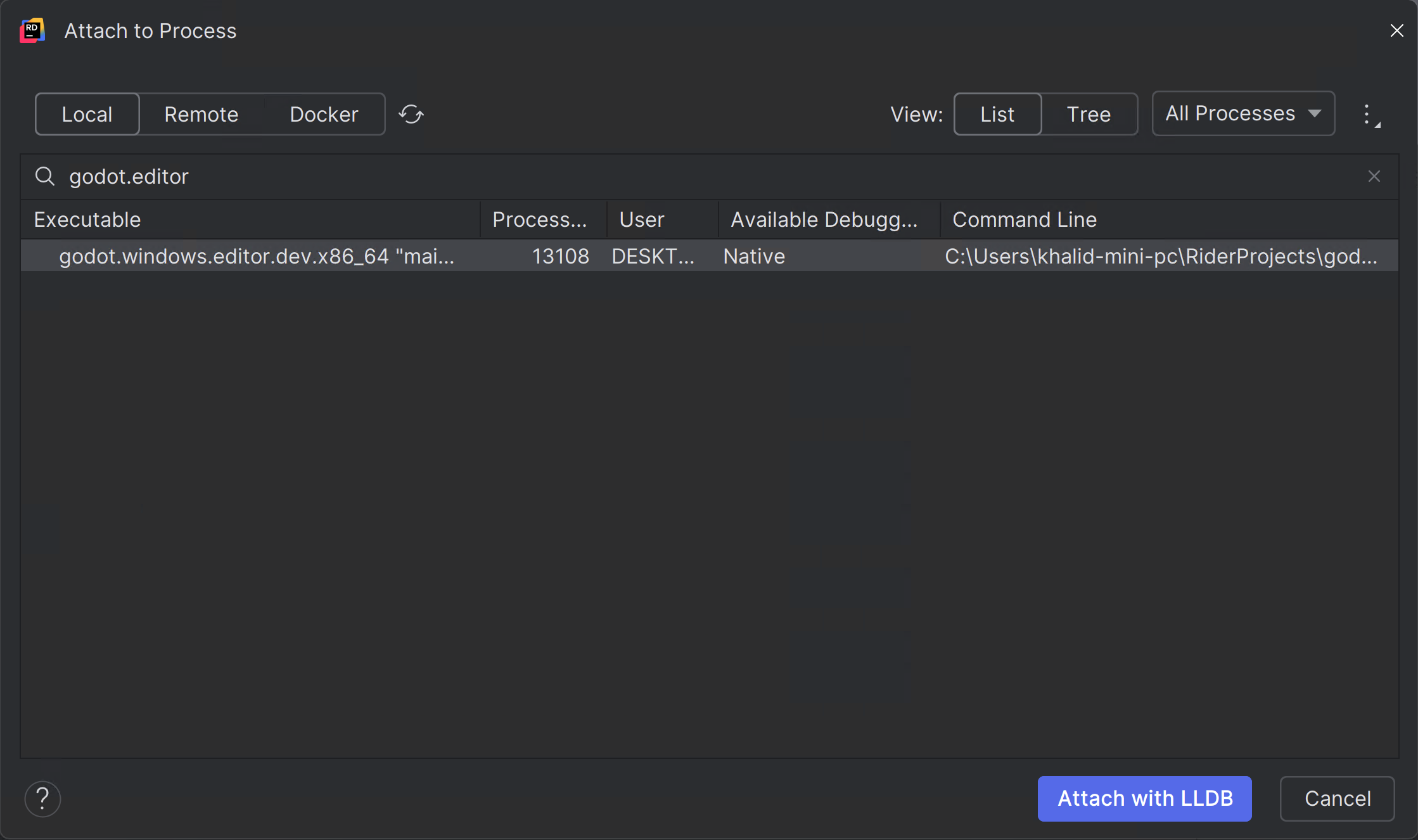Click Attach with LLDB
The height and width of the screenshot is (840, 1418).
[1144, 798]
